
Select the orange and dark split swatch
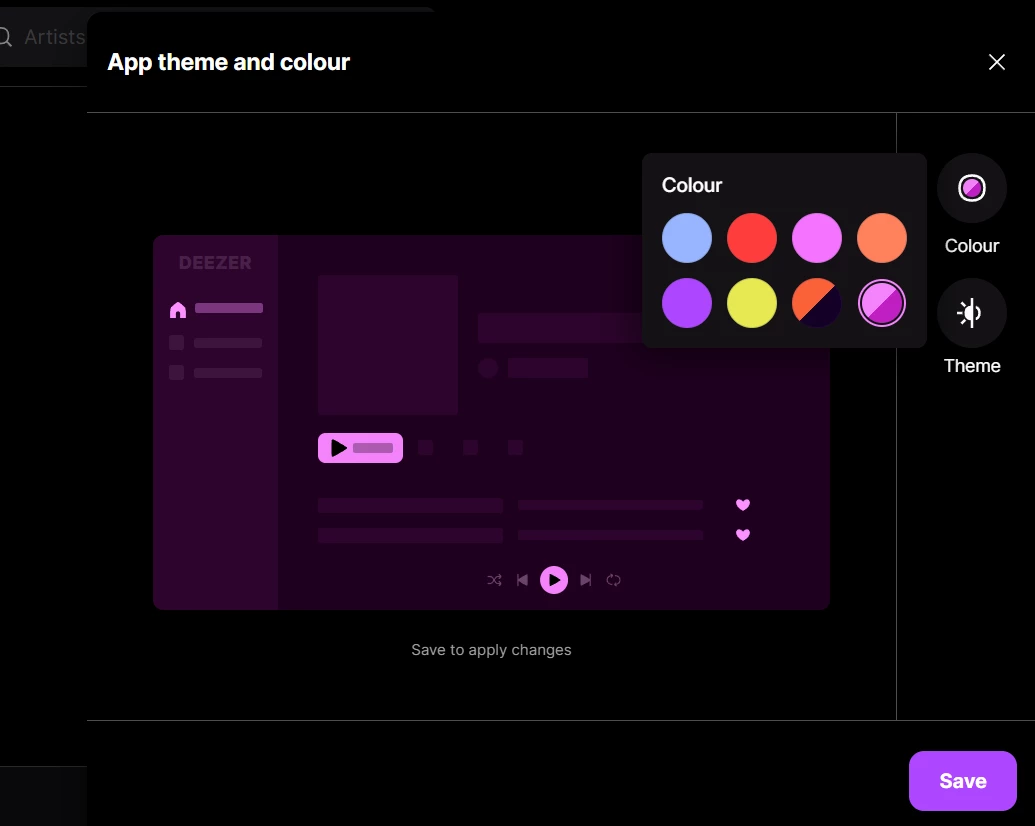pyautogui.click(x=817, y=303)
